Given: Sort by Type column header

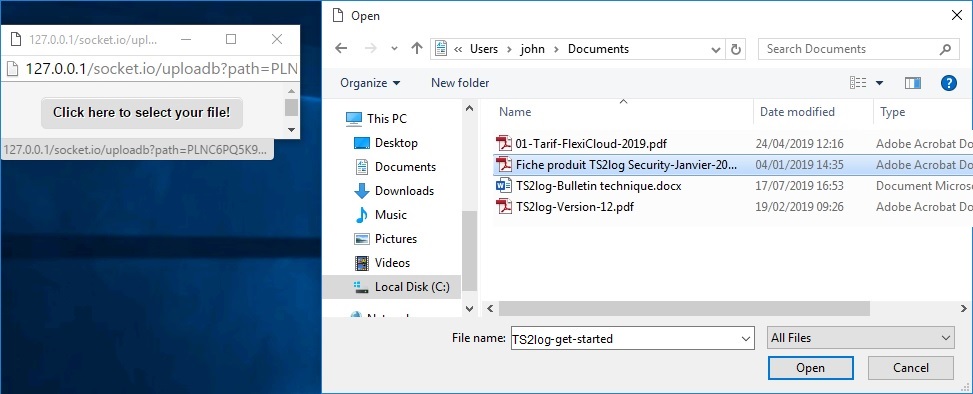Looking at the screenshot, I should pyautogui.click(x=892, y=112).
